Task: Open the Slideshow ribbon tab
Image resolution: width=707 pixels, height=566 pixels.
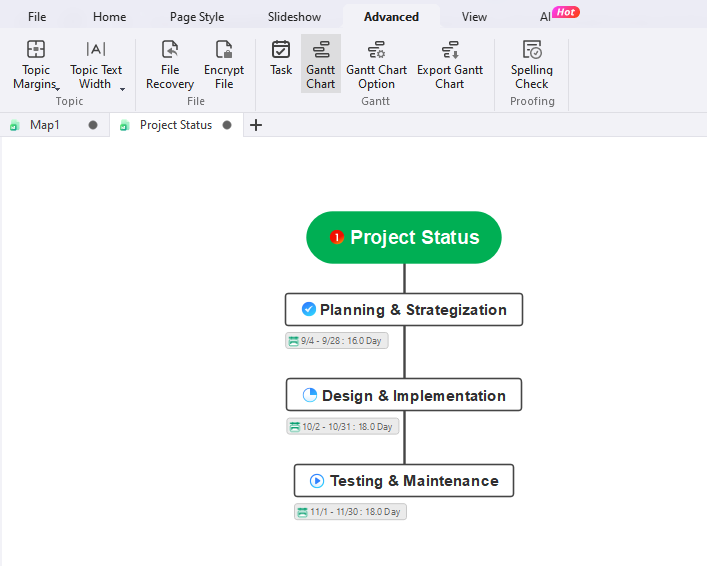Action: (x=294, y=17)
